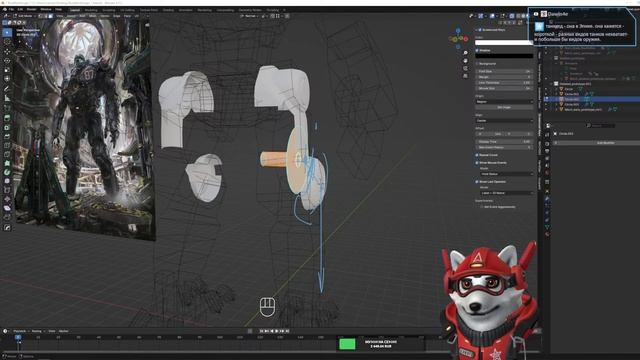Select the Select Box tool
640x360 pixels.
(7, 32)
